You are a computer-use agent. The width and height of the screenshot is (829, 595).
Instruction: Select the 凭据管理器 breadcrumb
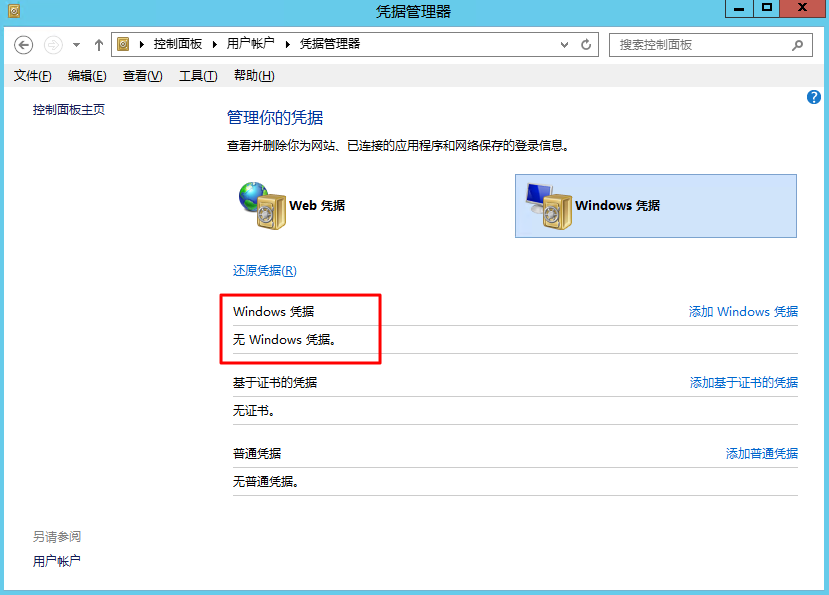[330, 44]
